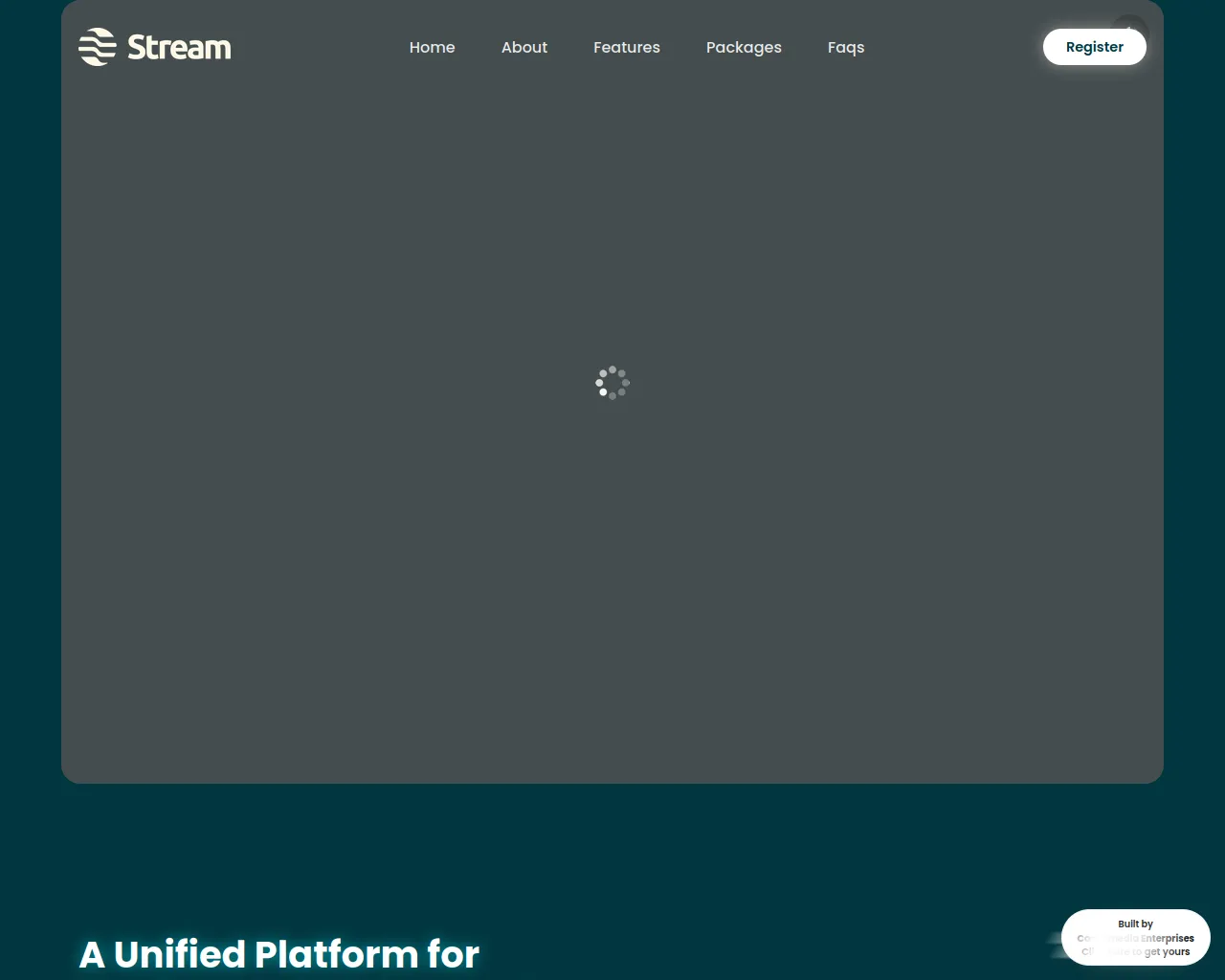Click the word 'Platform' in heading
The height and width of the screenshot is (980, 1225).
pyautogui.click(x=336, y=954)
